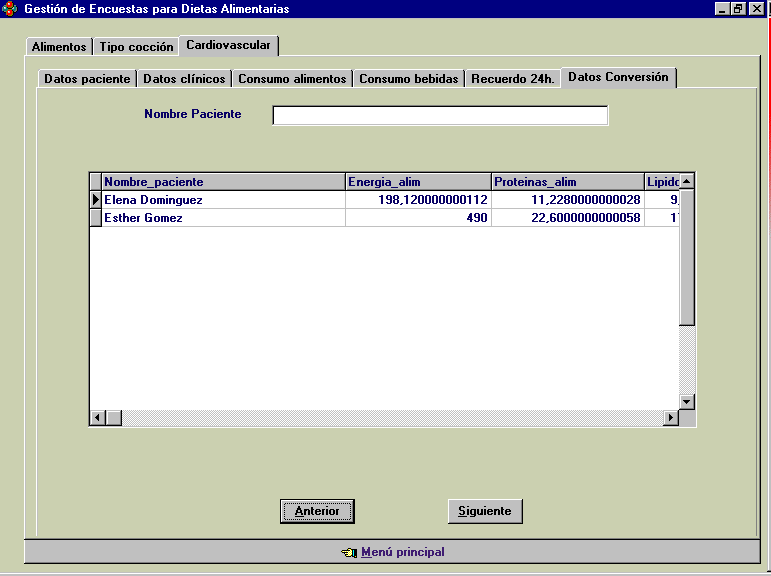This screenshot has width=771, height=576.
Task: Click the pointing hand icon beside Menú principal
Action: pos(348,552)
